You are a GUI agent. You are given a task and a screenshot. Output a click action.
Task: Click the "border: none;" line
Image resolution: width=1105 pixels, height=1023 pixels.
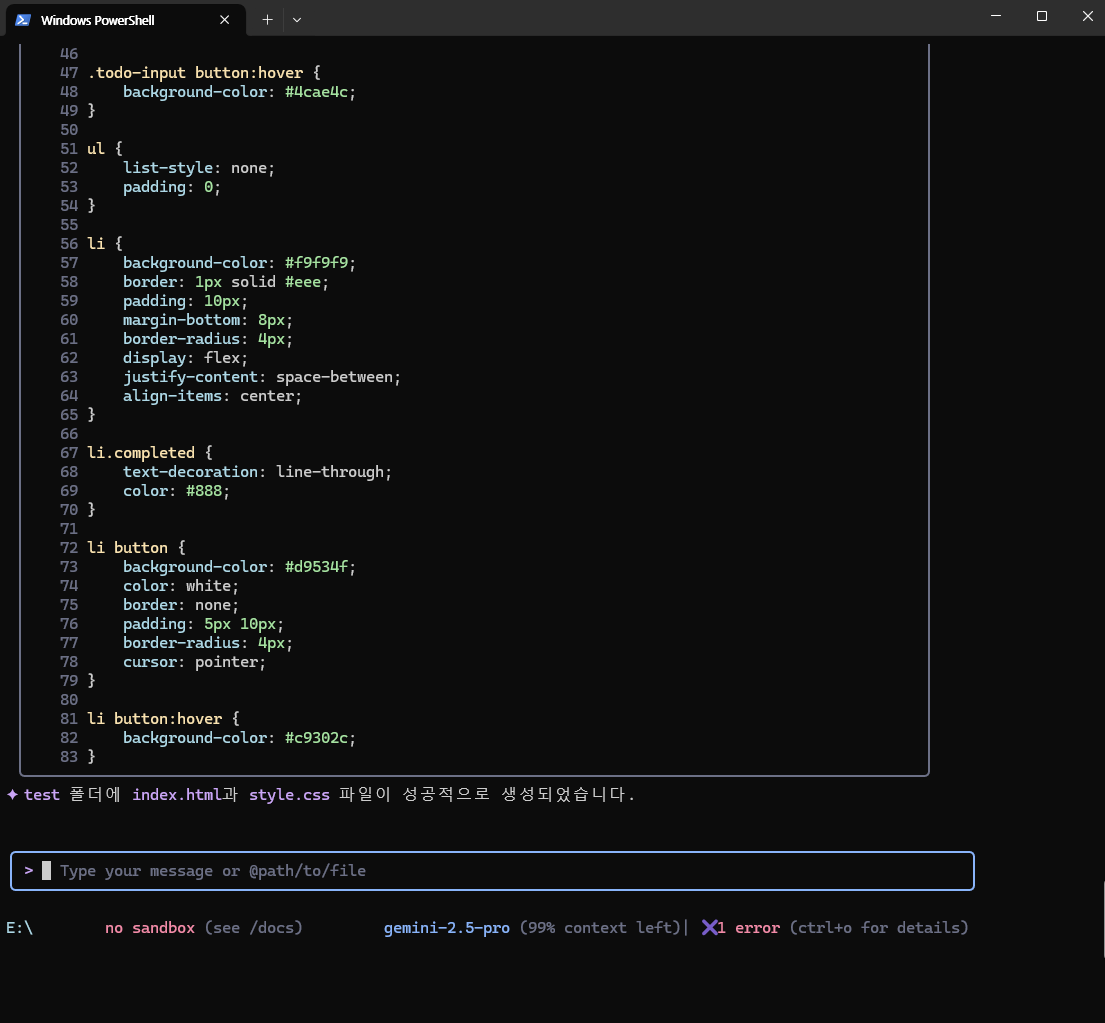tap(181, 604)
